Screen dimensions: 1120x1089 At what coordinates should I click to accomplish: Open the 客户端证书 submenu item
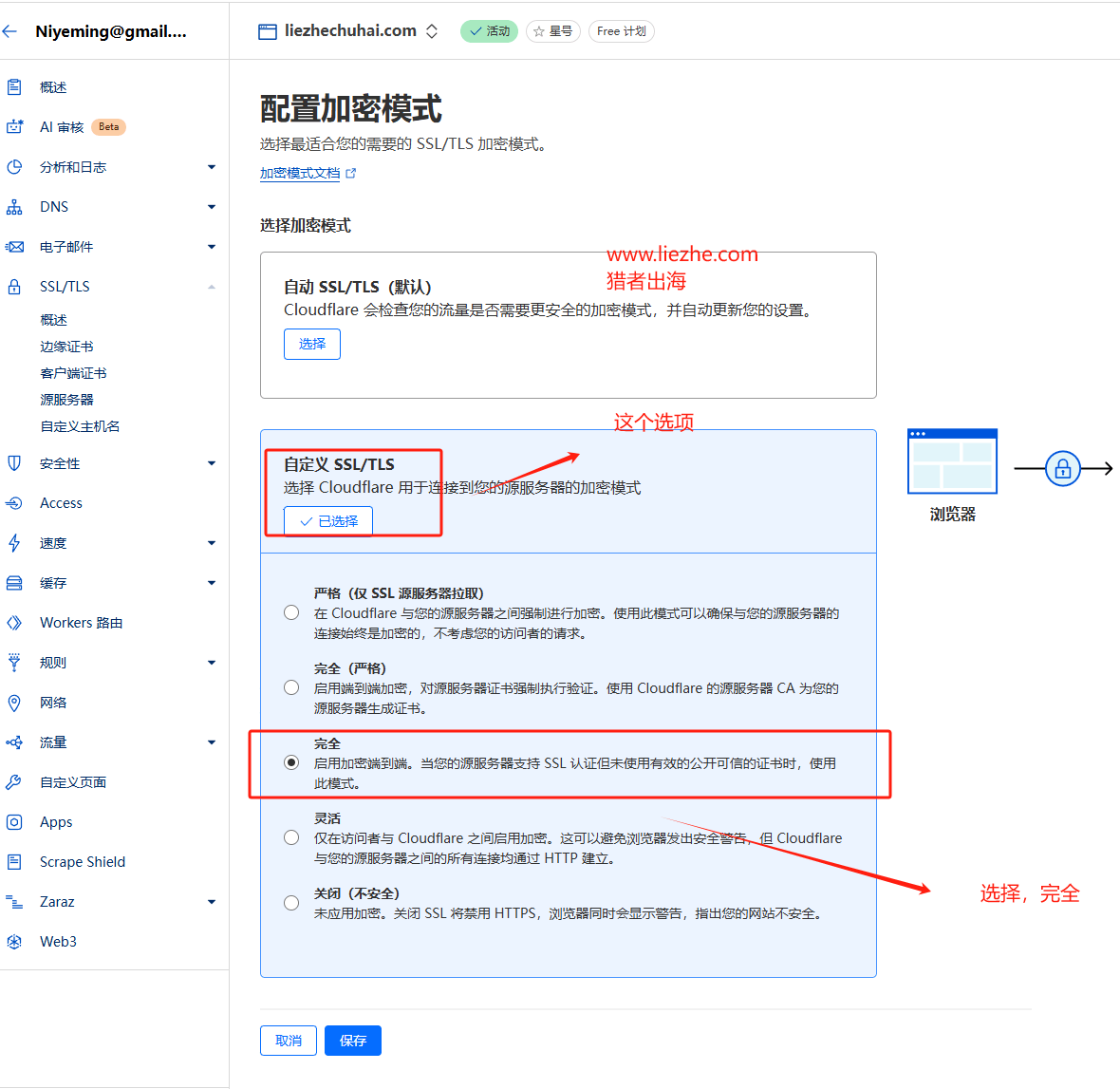pos(74,373)
